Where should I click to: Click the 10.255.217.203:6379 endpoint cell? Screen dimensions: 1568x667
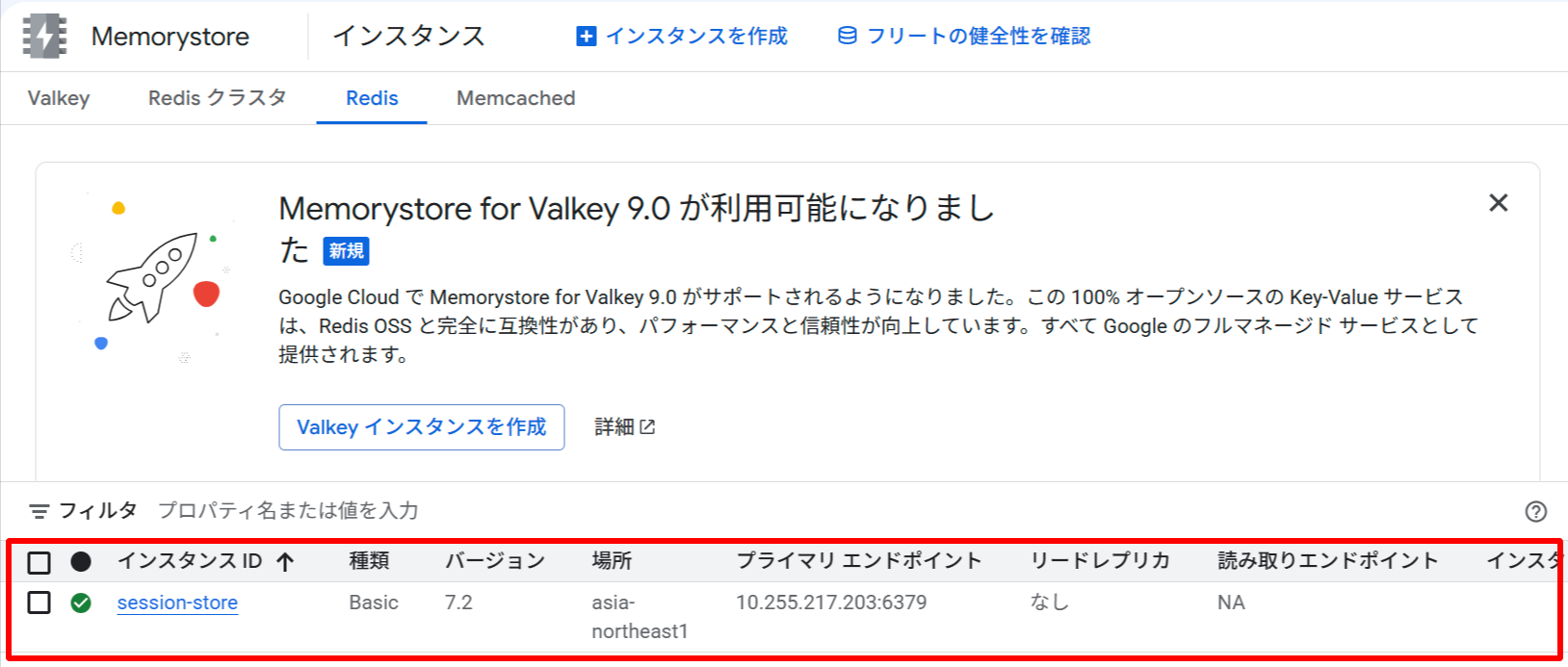[831, 603]
